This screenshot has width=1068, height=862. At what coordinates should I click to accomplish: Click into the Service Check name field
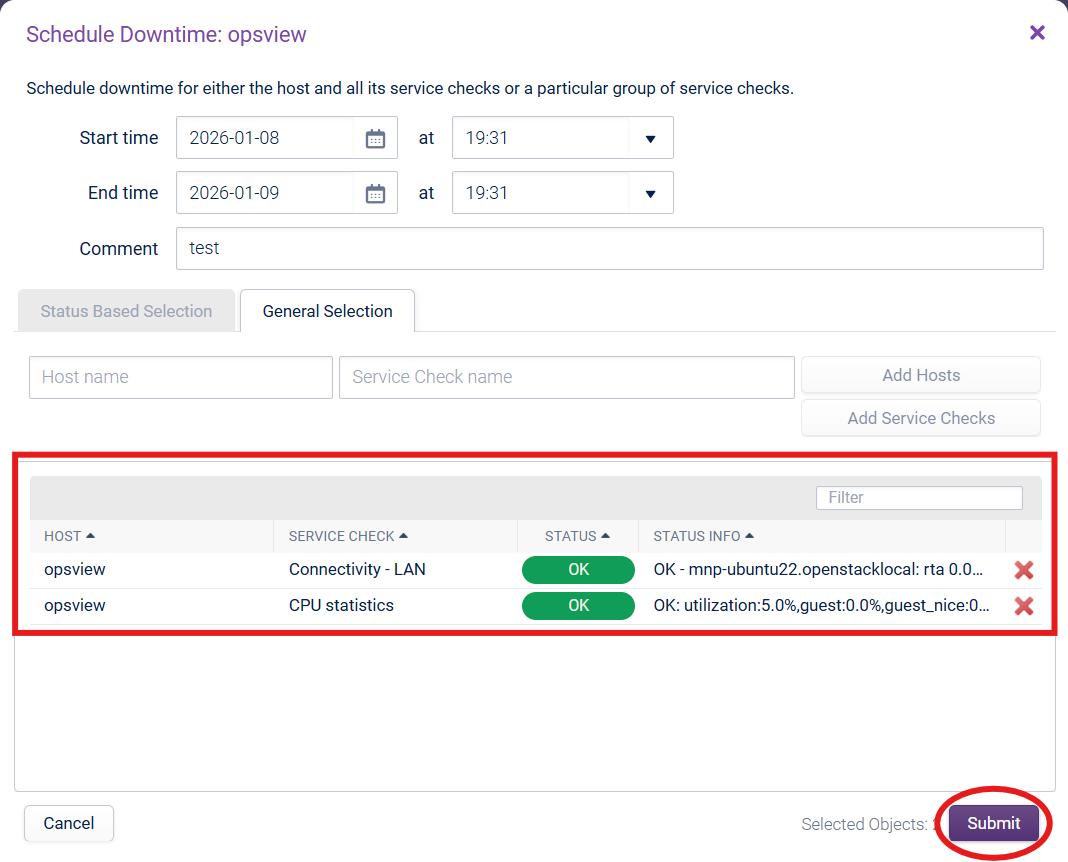(566, 378)
